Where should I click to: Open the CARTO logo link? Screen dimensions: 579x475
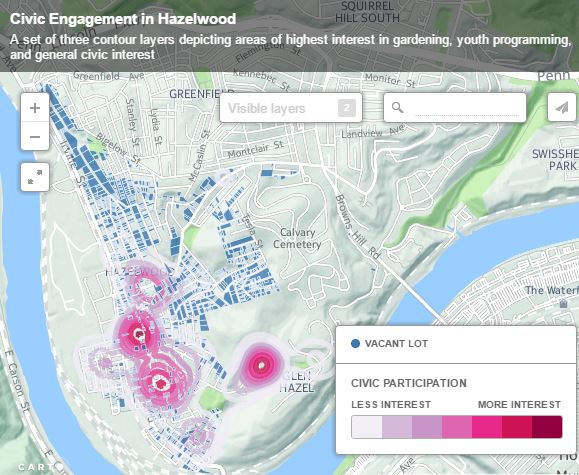[x=40, y=467]
